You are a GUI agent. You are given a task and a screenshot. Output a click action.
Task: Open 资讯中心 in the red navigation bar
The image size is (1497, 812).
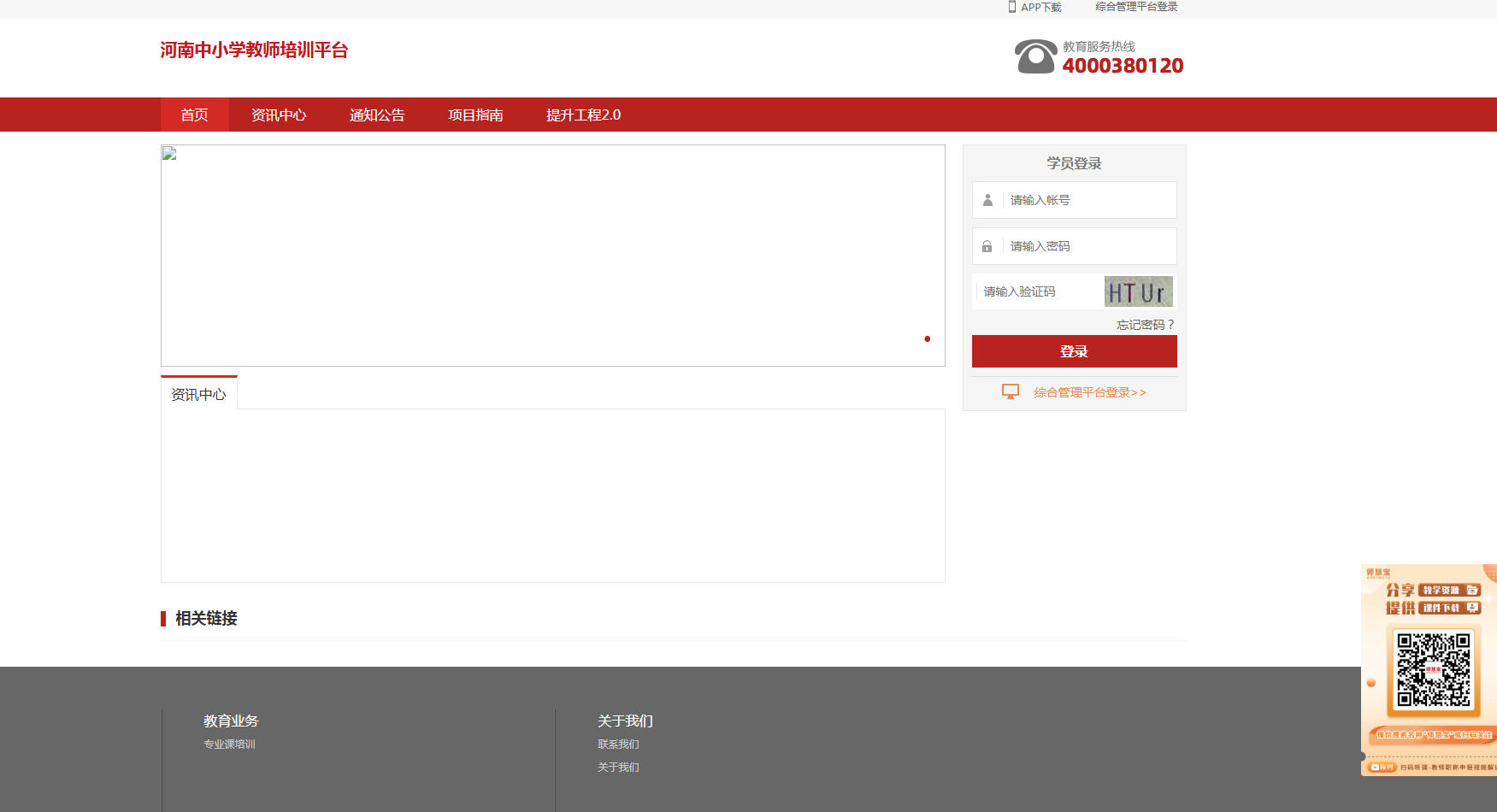click(279, 115)
